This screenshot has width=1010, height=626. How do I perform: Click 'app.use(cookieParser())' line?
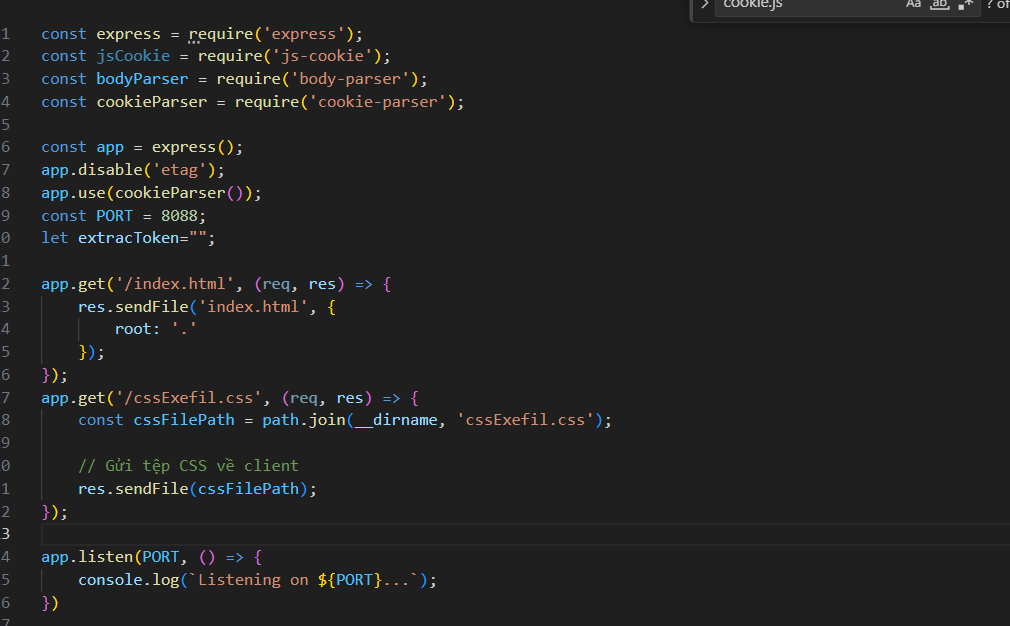tap(151, 193)
